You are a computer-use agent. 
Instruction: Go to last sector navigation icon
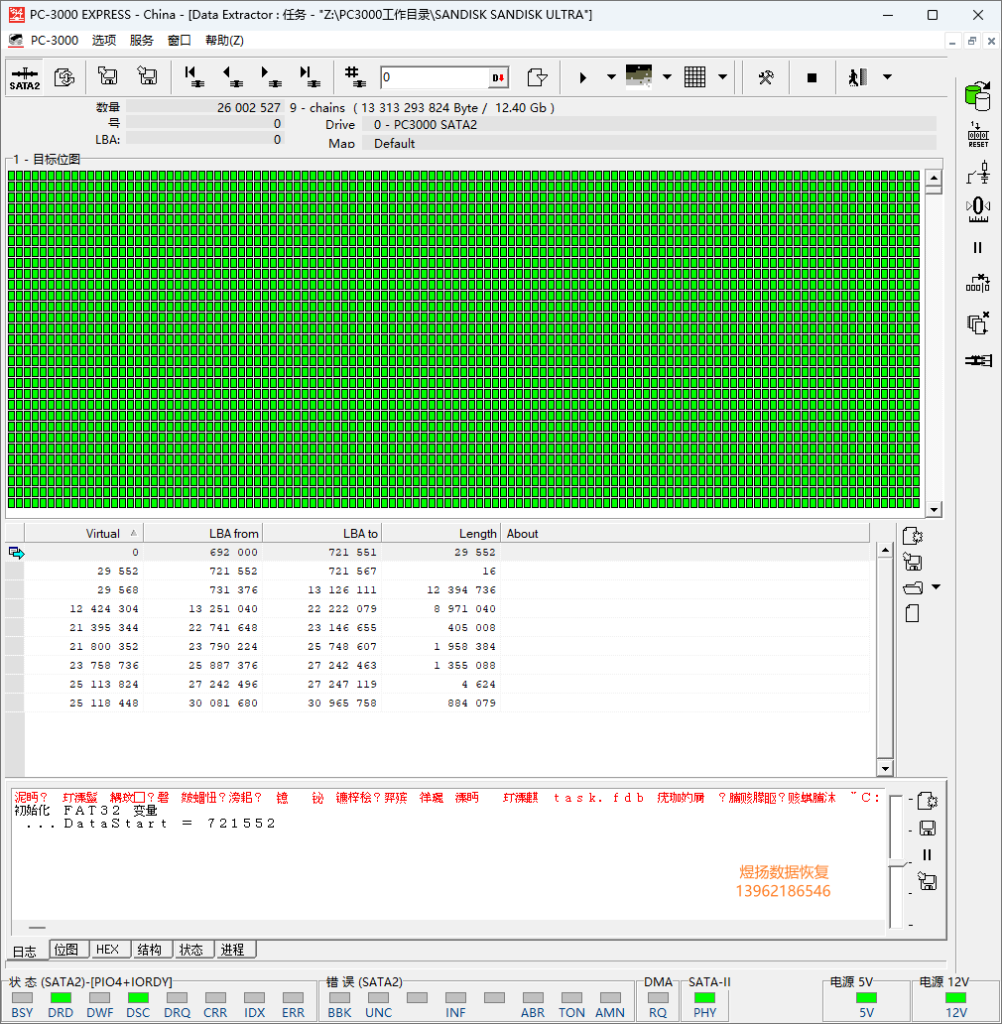click(309, 77)
